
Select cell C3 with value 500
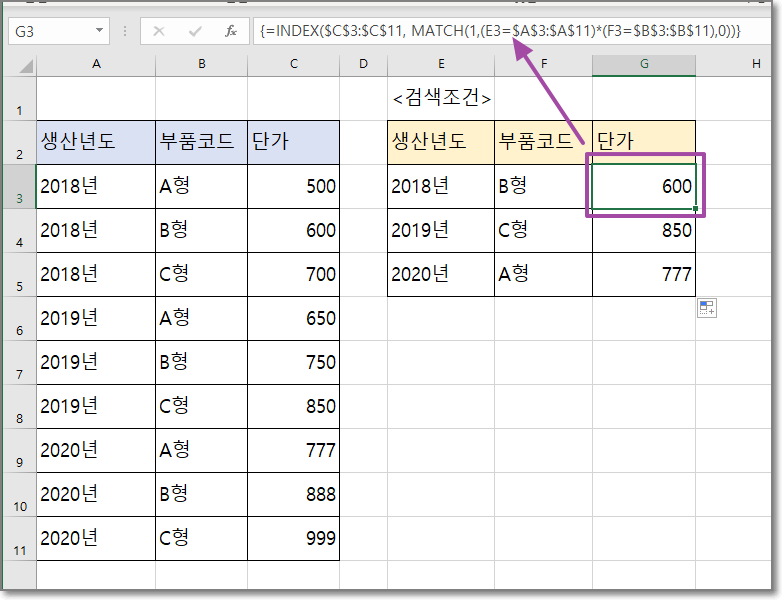tap(293, 187)
